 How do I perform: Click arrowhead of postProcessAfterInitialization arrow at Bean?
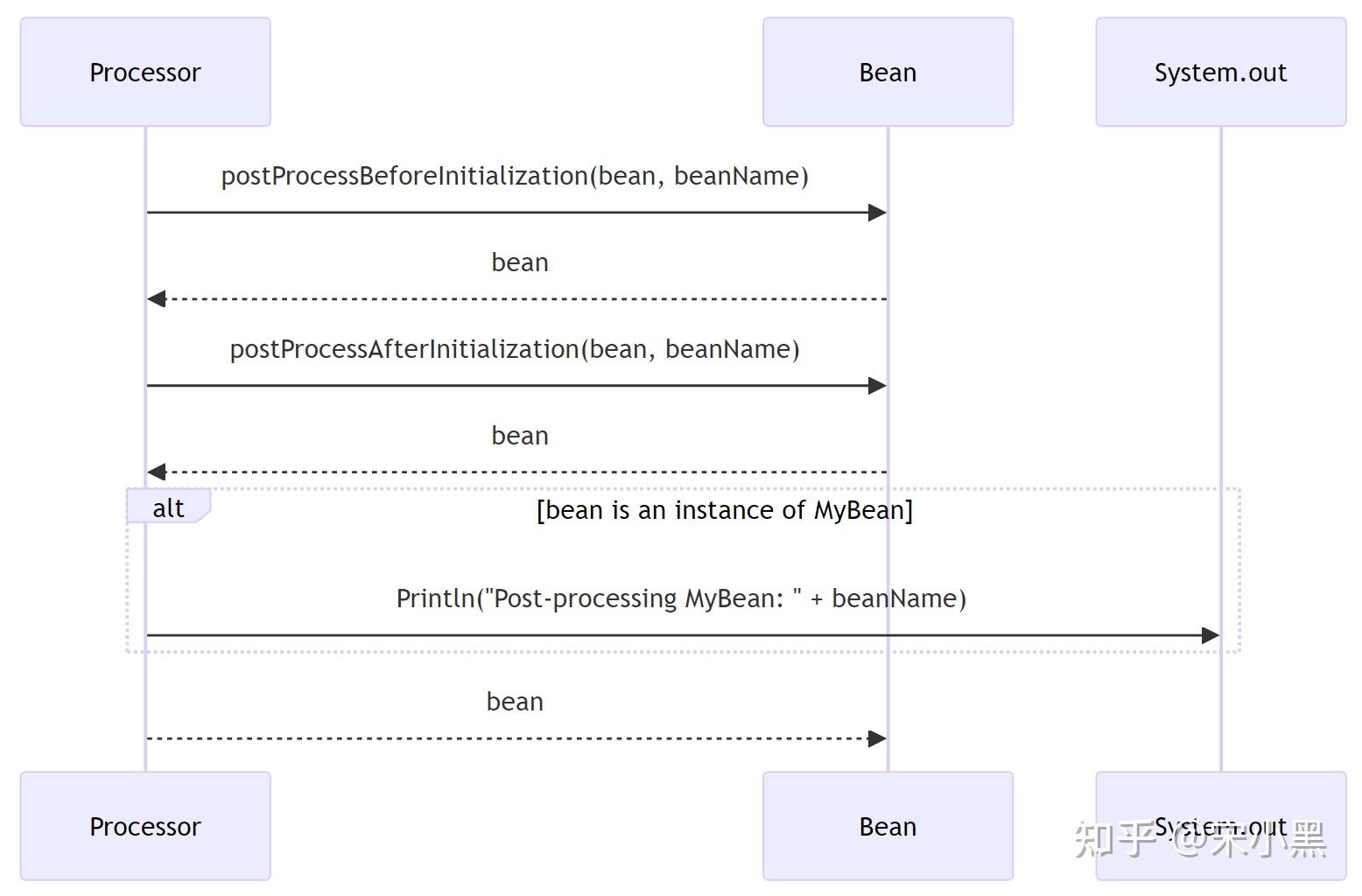pyautogui.click(x=877, y=386)
